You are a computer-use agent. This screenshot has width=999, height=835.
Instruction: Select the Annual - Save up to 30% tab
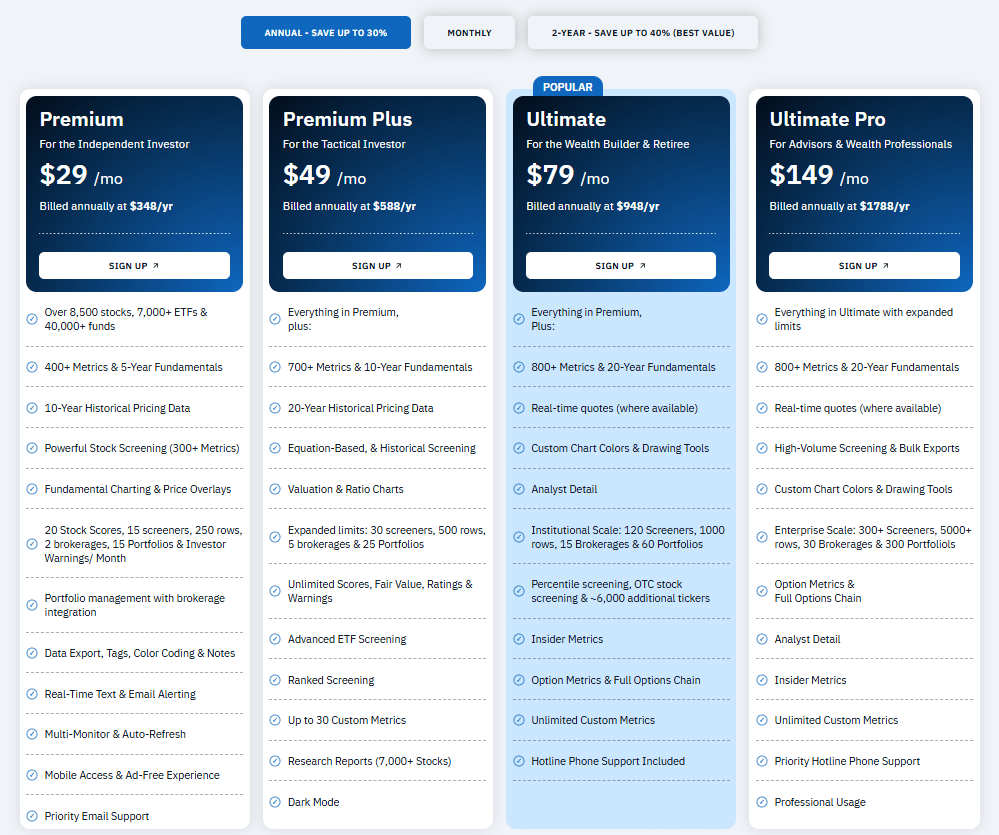(326, 32)
